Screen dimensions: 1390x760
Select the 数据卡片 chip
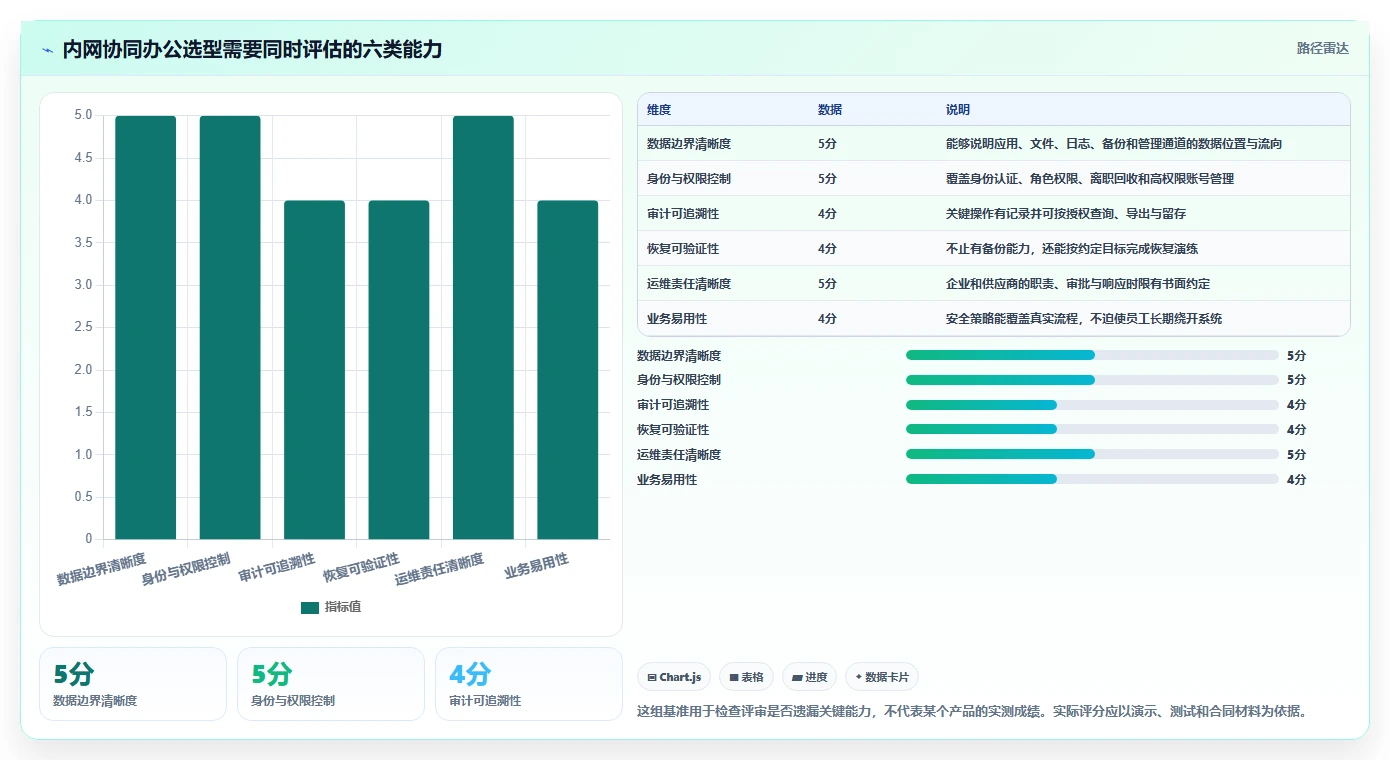coord(881,677)
